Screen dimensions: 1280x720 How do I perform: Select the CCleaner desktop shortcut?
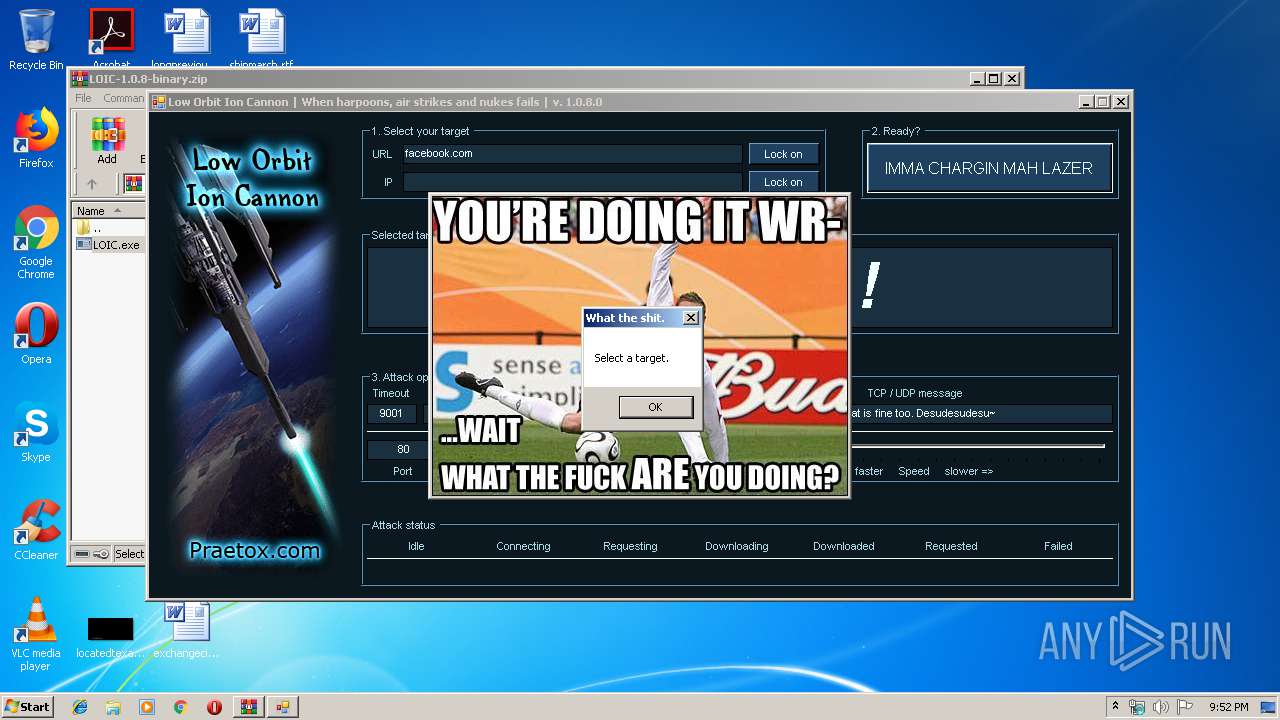click(x=36, y=530)
